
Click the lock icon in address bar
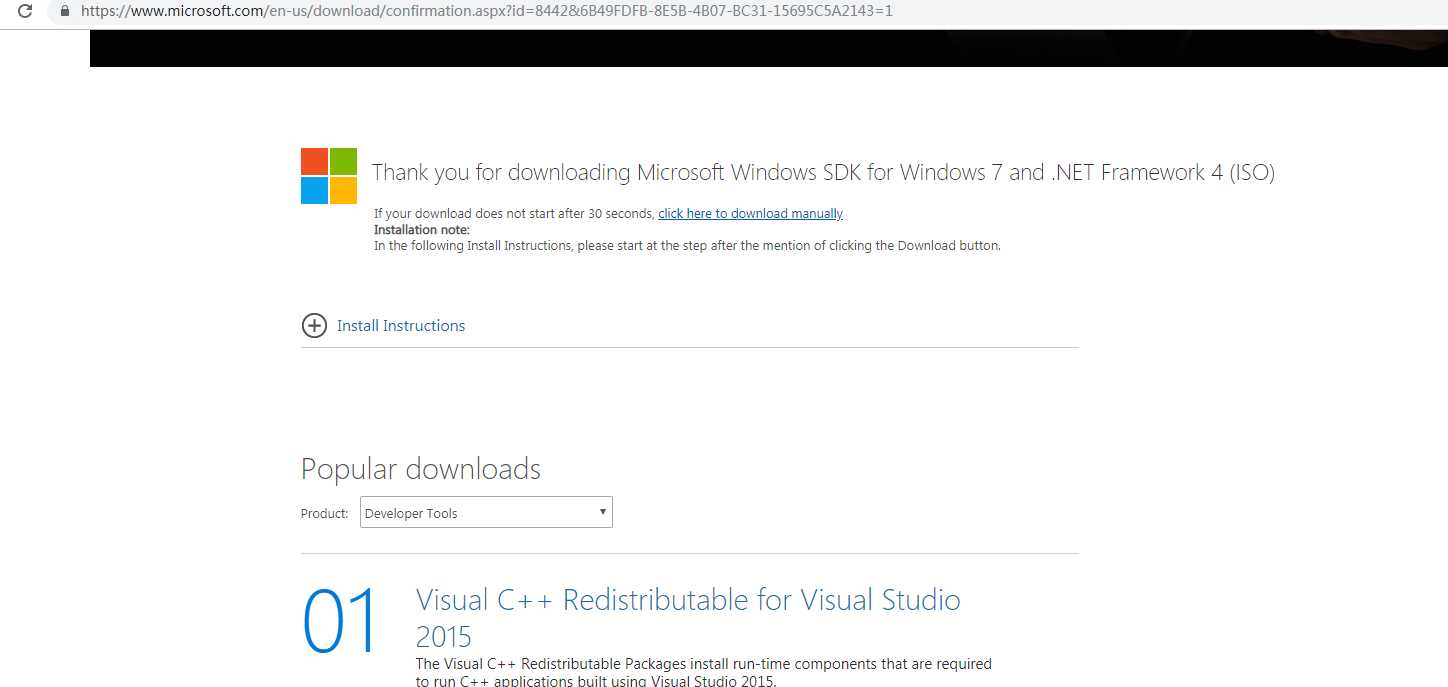[x=65, y=12]
